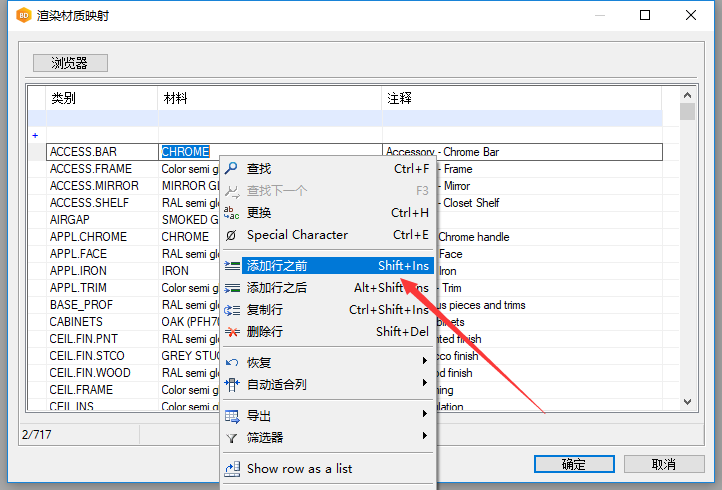Select the CABINETS category cell
Screen dimensions: 722x490
102,322
